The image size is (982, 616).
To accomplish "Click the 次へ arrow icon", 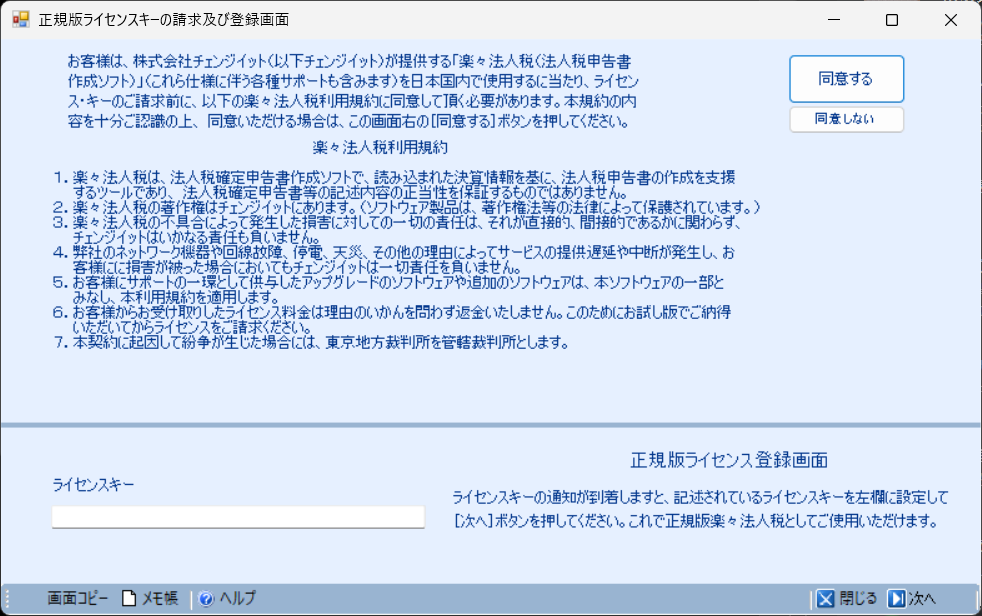I will 896,599.
